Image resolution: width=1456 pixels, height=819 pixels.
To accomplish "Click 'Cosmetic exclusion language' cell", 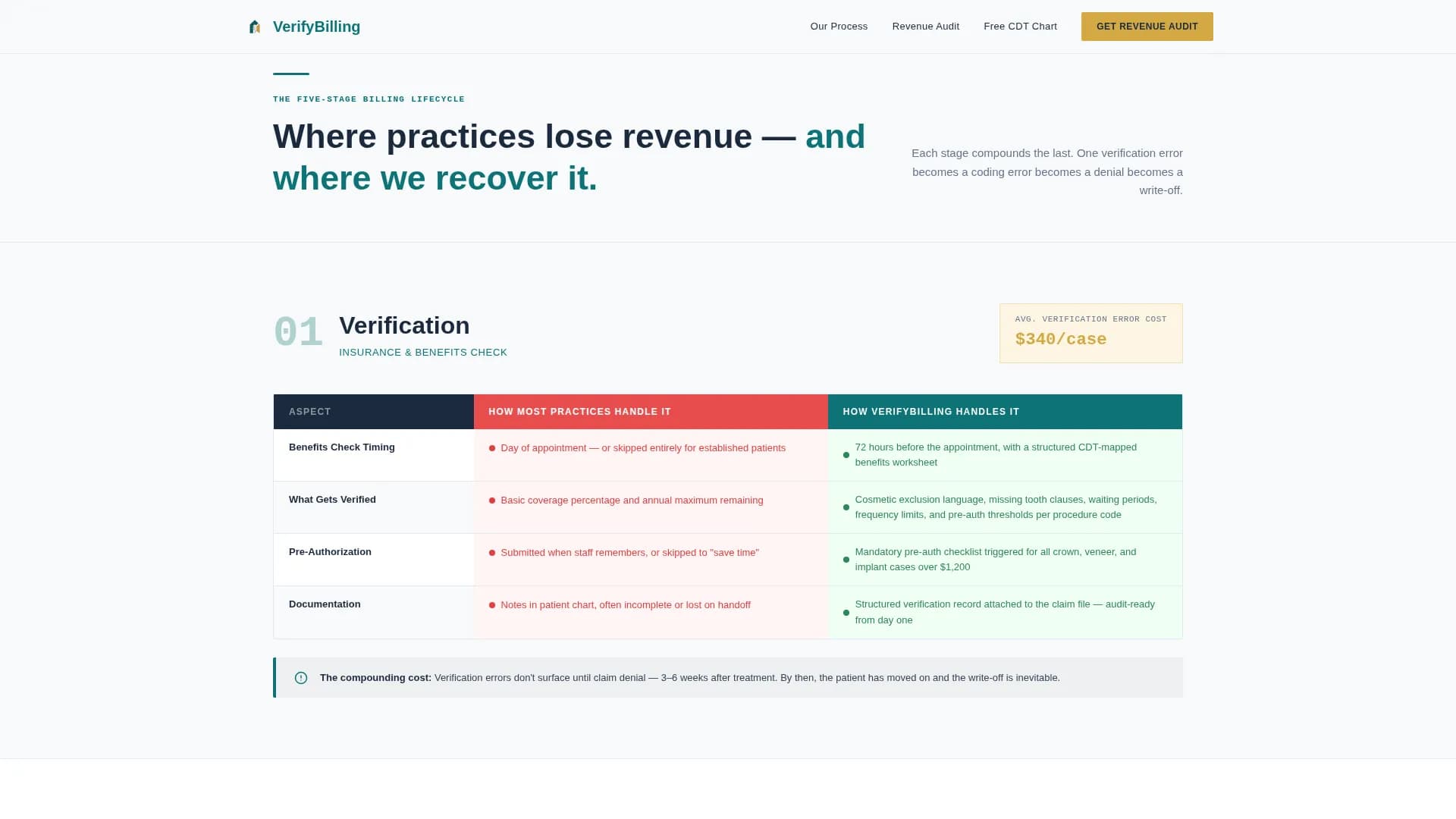I will (1006, 507).
